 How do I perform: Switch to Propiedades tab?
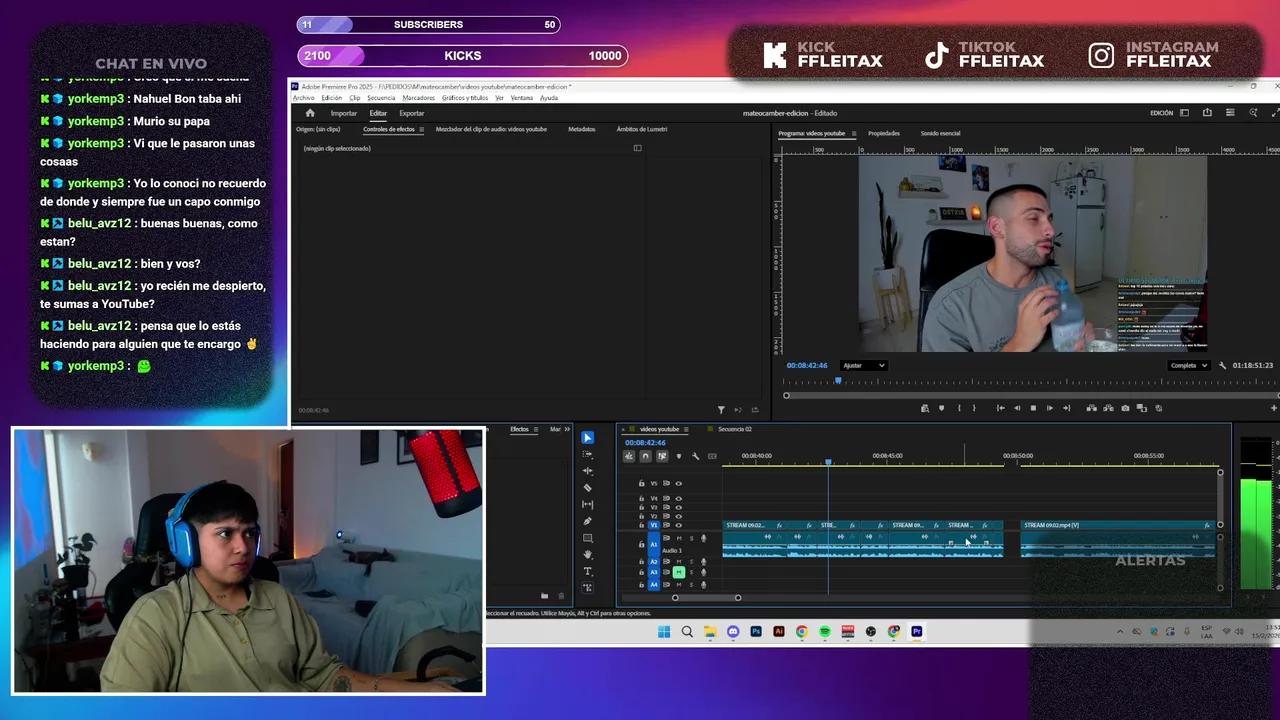tap(884, 133)
